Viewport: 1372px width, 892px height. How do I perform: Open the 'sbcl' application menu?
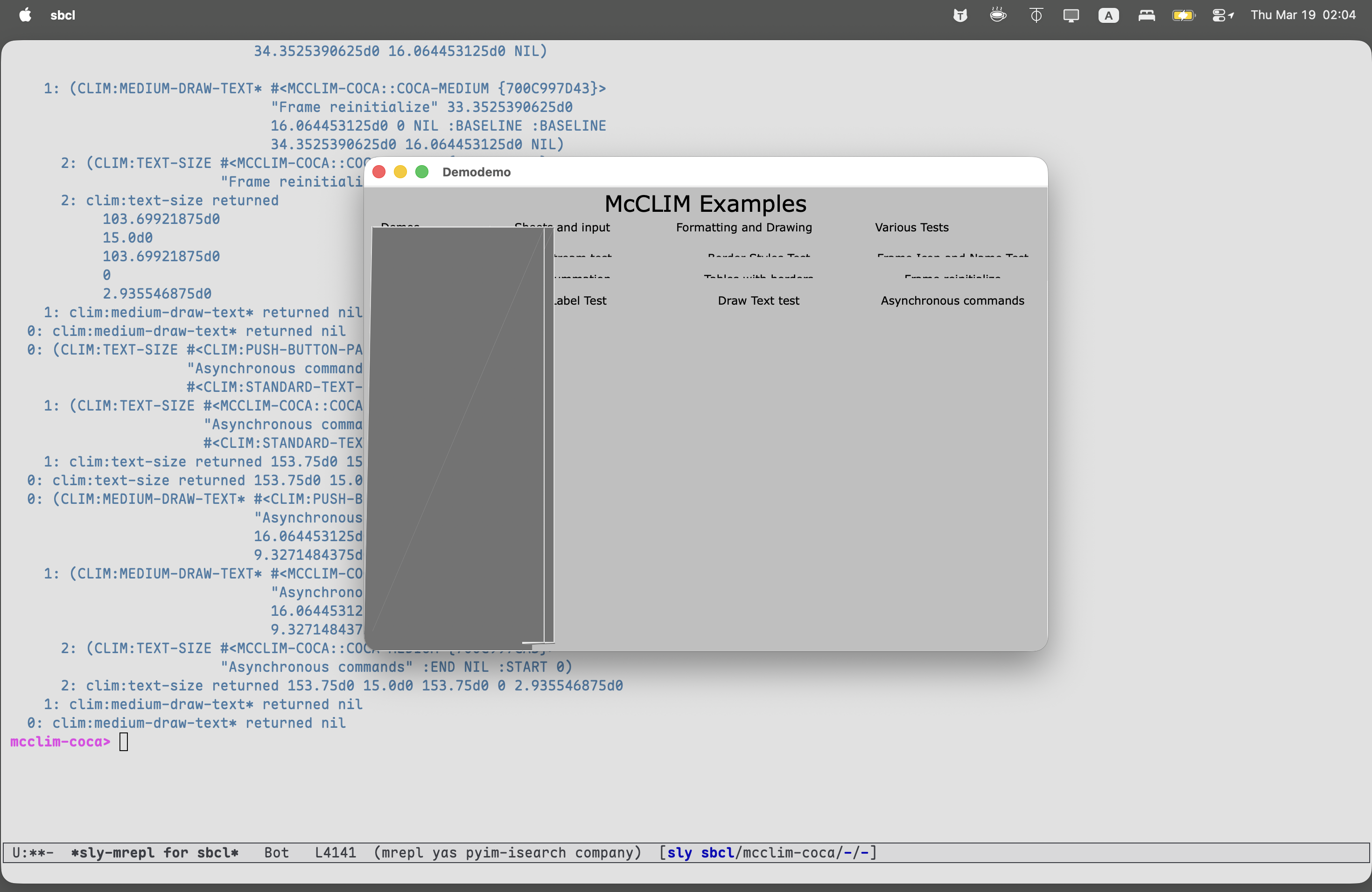pos(62,15)
